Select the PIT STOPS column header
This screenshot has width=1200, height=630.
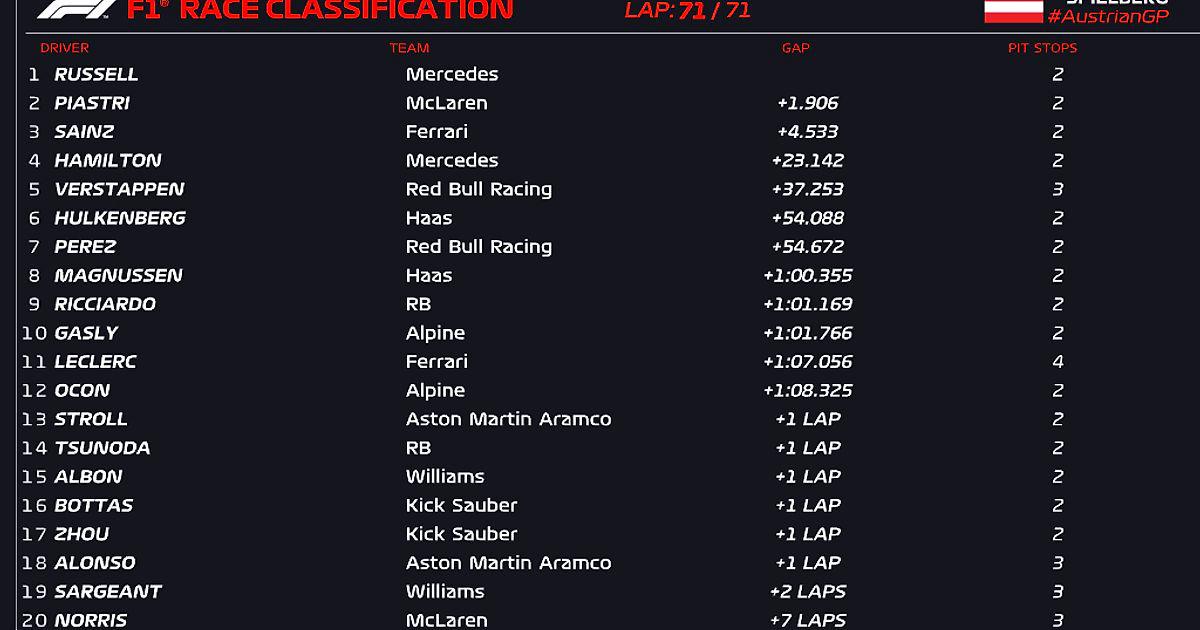click(x=1043, y=48)
